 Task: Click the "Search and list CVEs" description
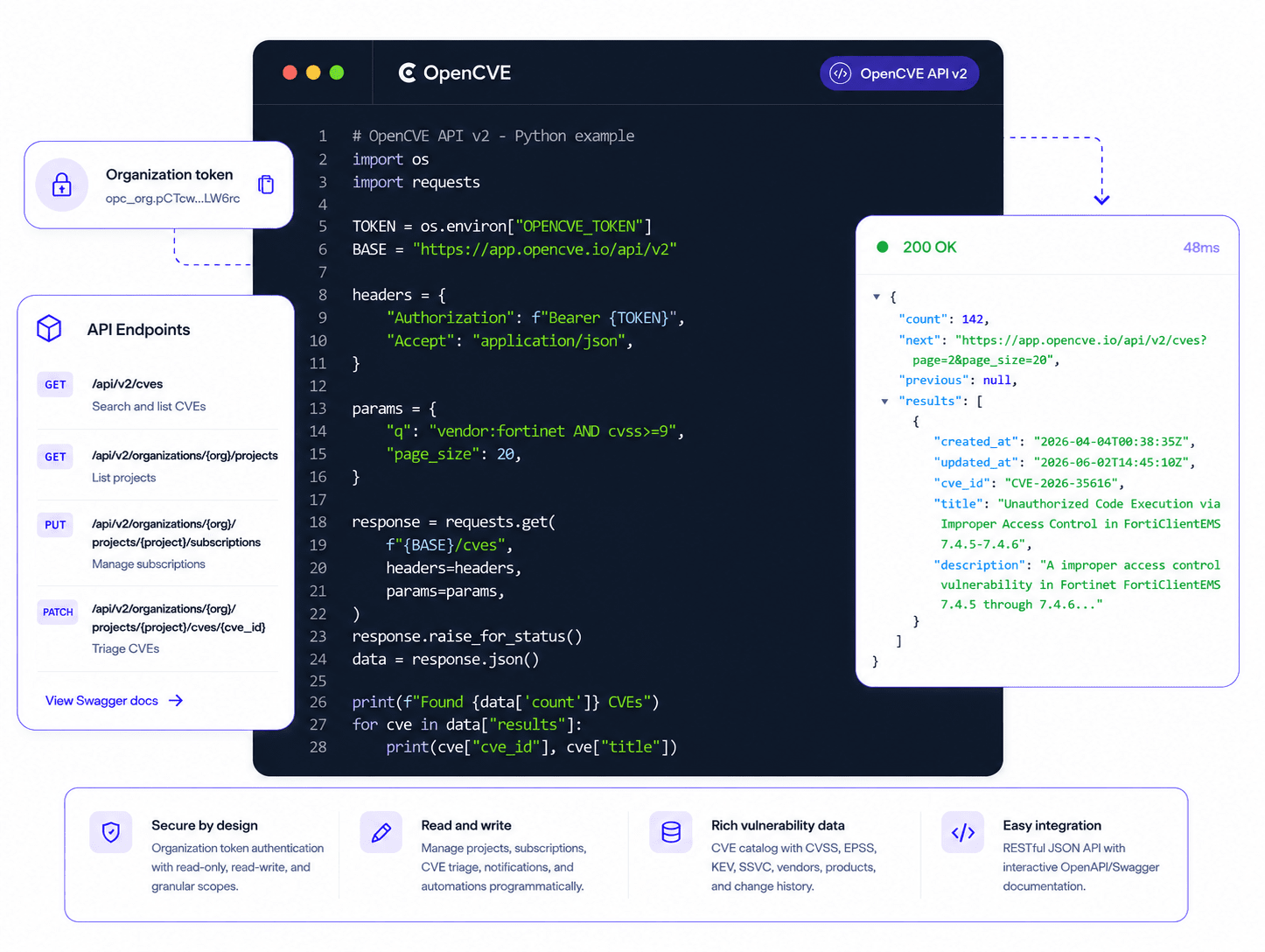tap(150, 407)
